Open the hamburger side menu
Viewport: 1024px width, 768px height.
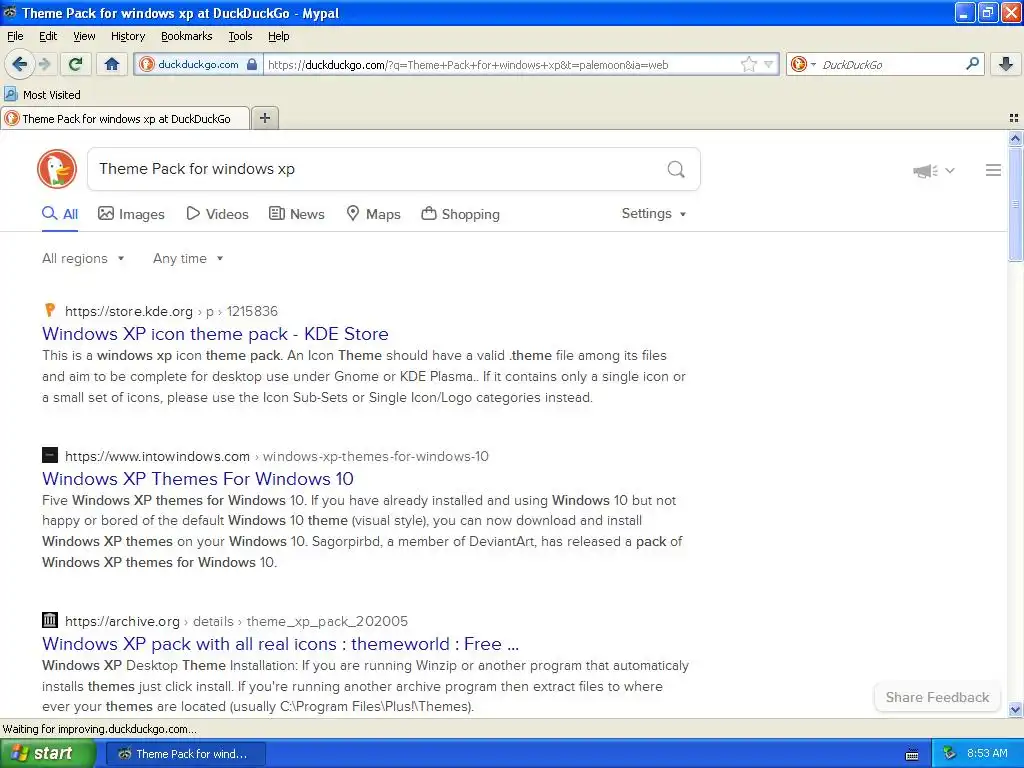click(993, 170)
